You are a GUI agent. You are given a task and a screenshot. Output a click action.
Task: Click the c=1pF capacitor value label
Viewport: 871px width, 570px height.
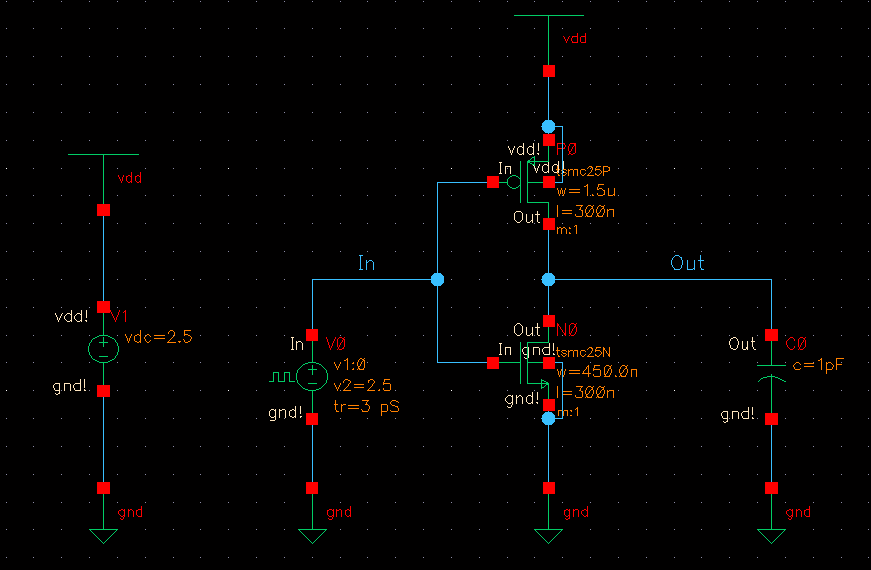click(x=817, y=365)
